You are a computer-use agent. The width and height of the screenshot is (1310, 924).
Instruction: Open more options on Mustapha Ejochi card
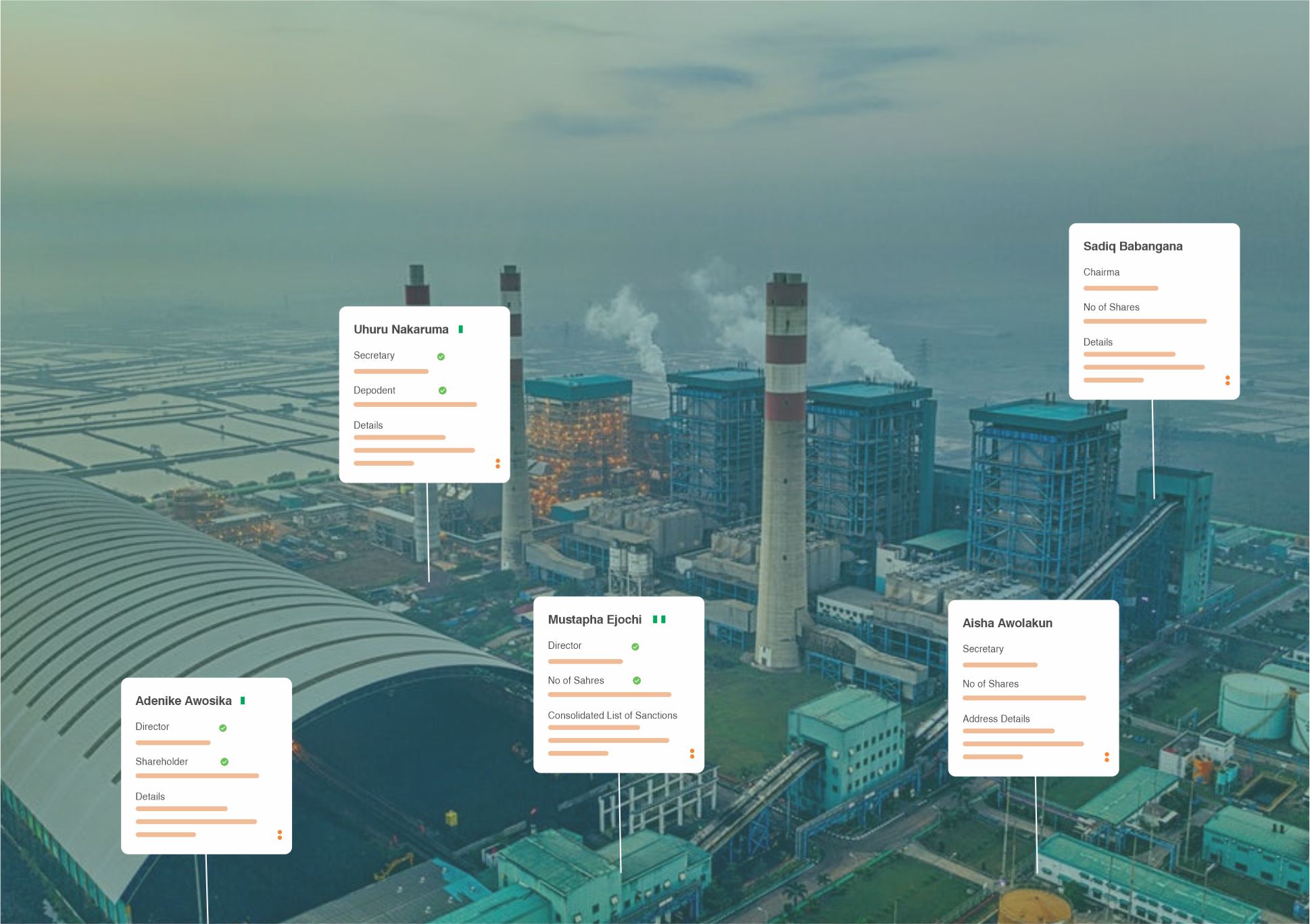click(x=692, y=754)
